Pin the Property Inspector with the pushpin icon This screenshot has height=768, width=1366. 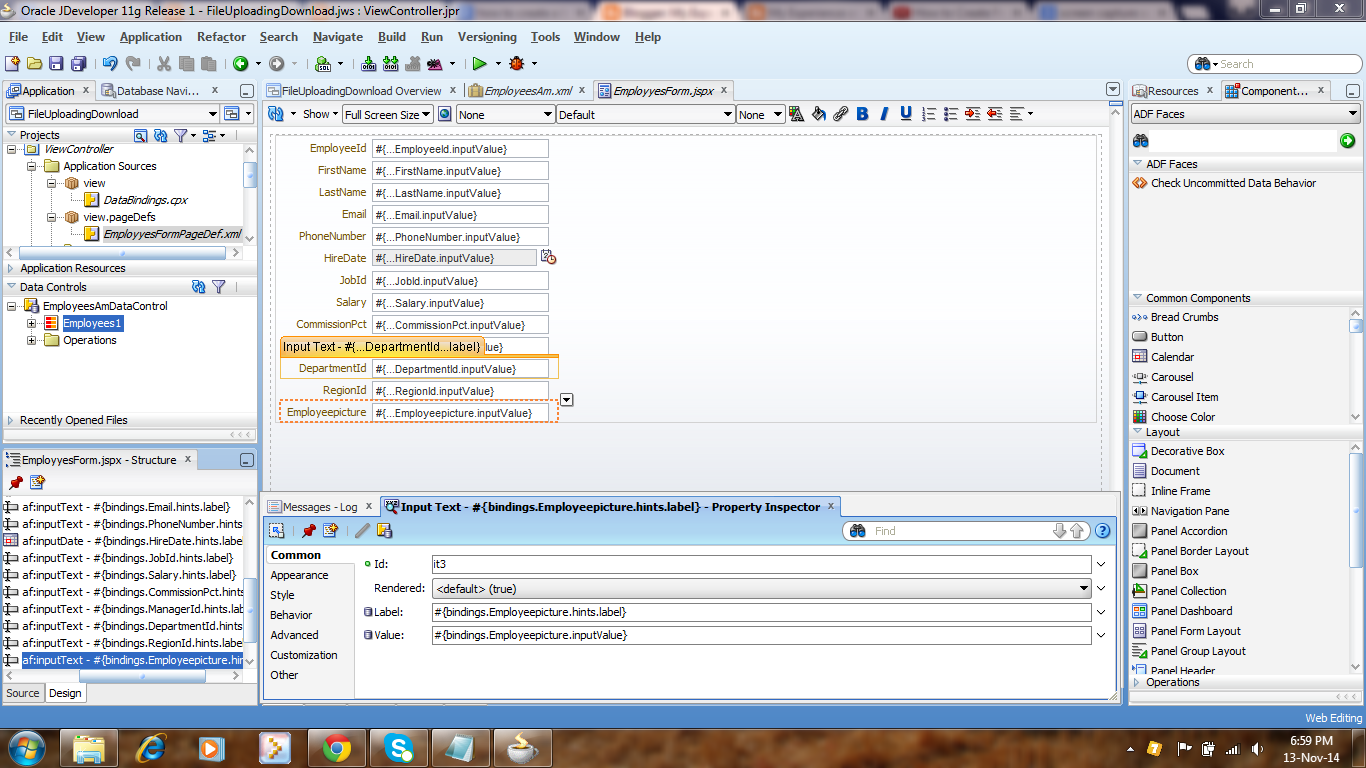(x=309, y=531)
